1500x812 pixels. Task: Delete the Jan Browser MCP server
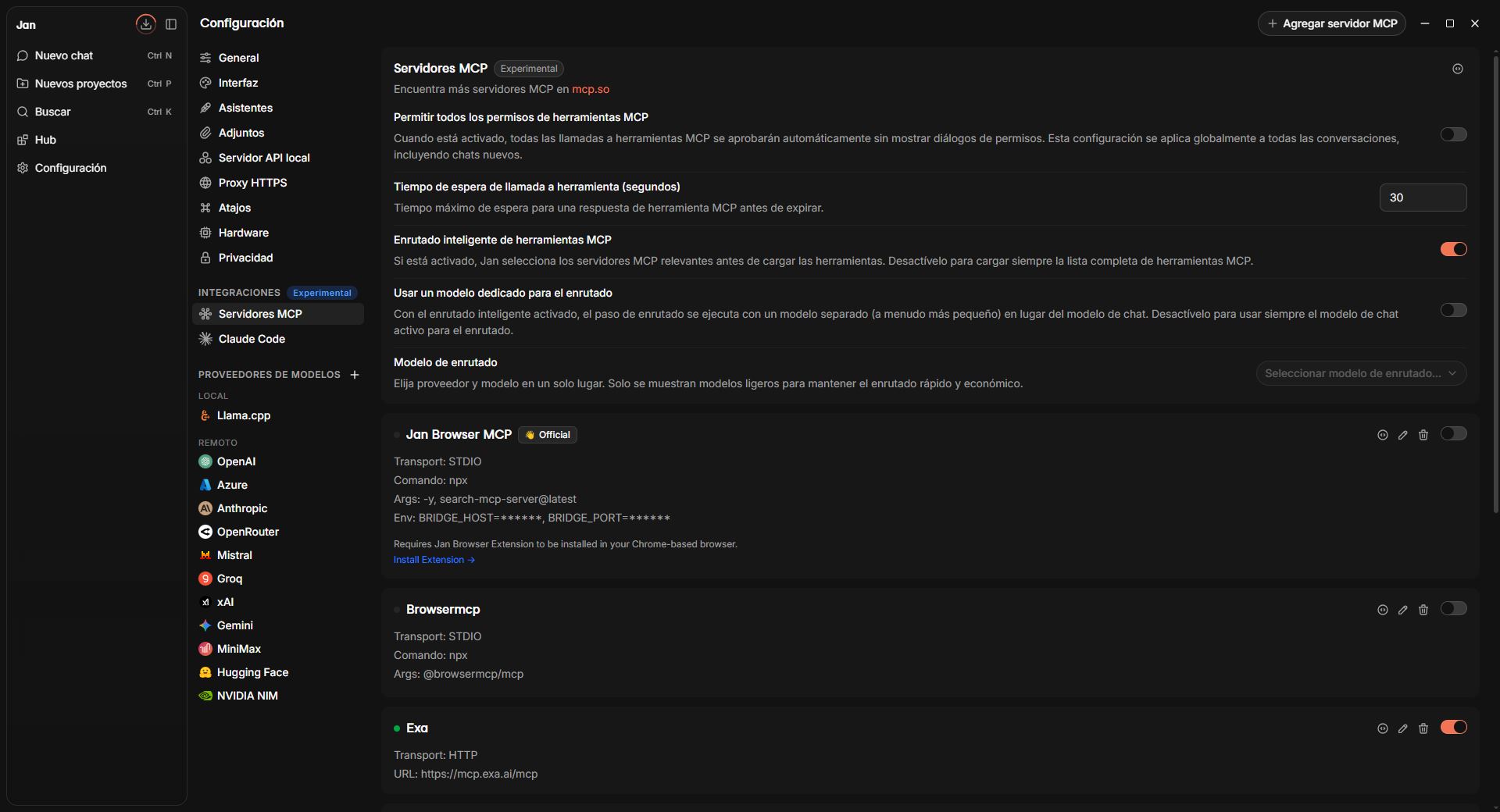pos(1423,435)
